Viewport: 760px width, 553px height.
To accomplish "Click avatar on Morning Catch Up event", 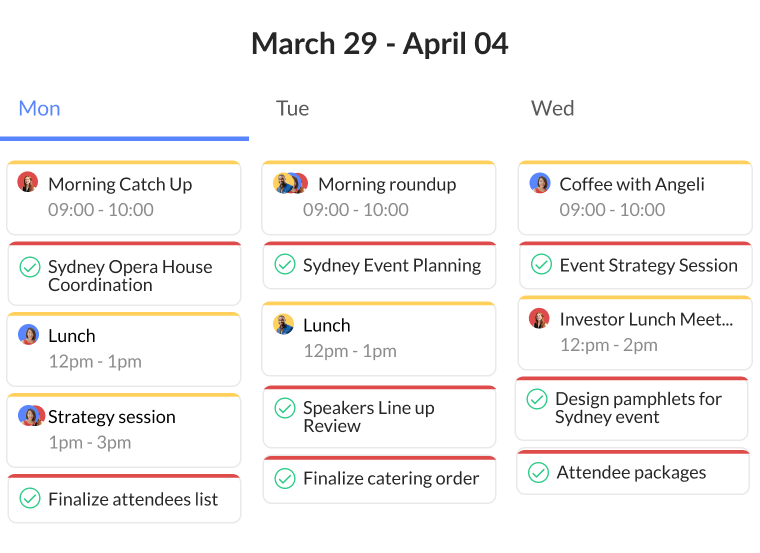I will (28, 182).
